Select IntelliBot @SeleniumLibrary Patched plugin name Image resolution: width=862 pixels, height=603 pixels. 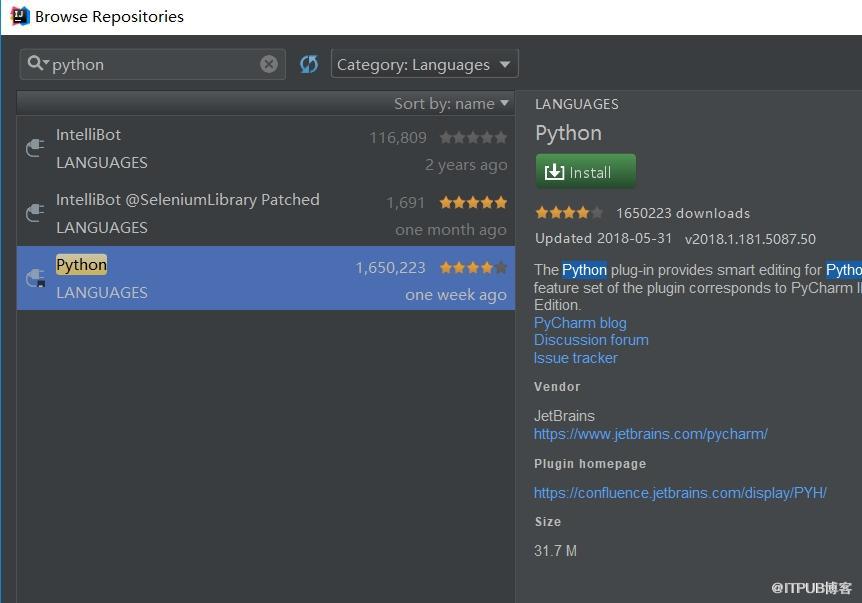pos(187,200)
